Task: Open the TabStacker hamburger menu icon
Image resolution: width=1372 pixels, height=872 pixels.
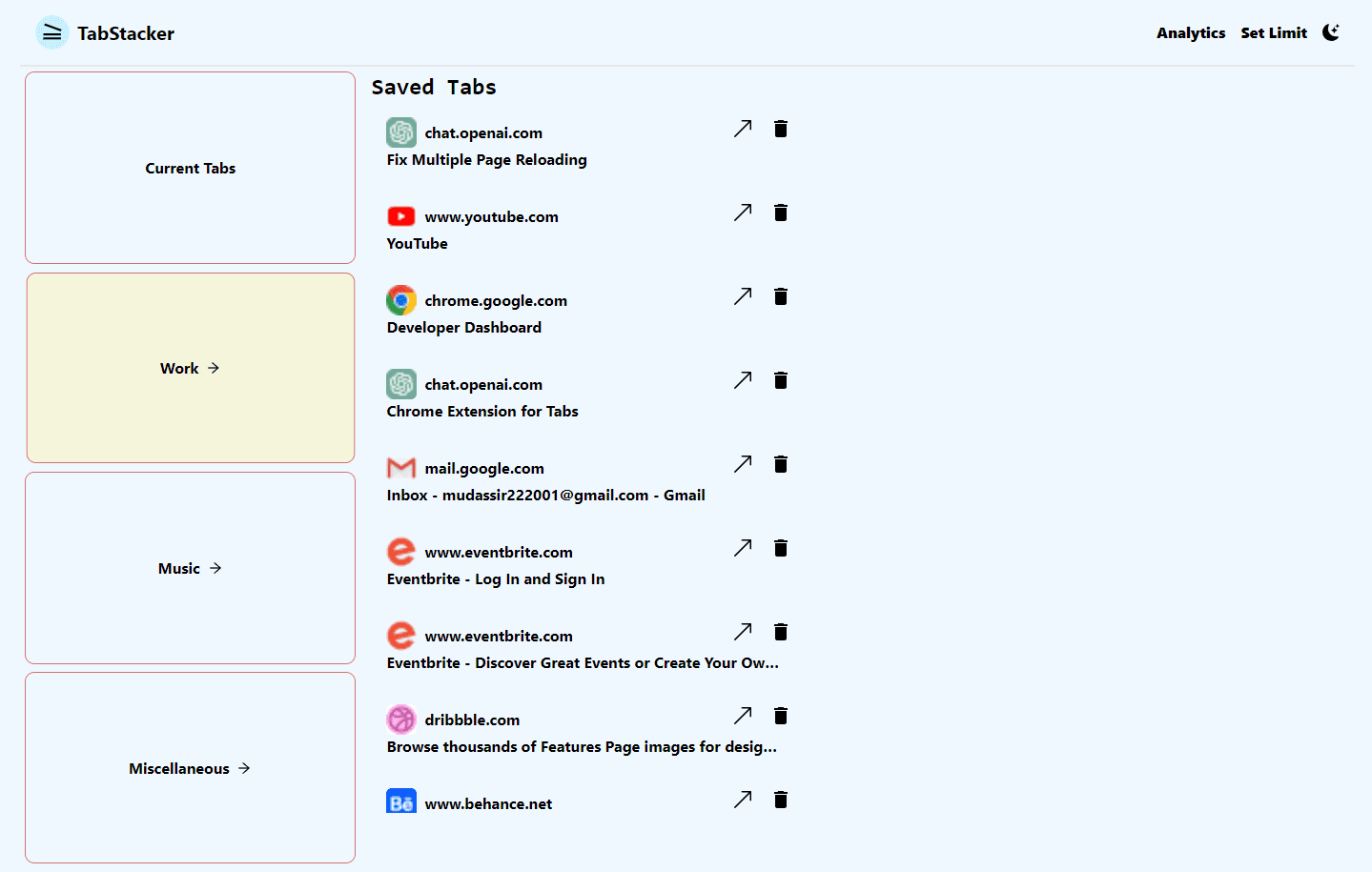Action: tap(52, 33)
